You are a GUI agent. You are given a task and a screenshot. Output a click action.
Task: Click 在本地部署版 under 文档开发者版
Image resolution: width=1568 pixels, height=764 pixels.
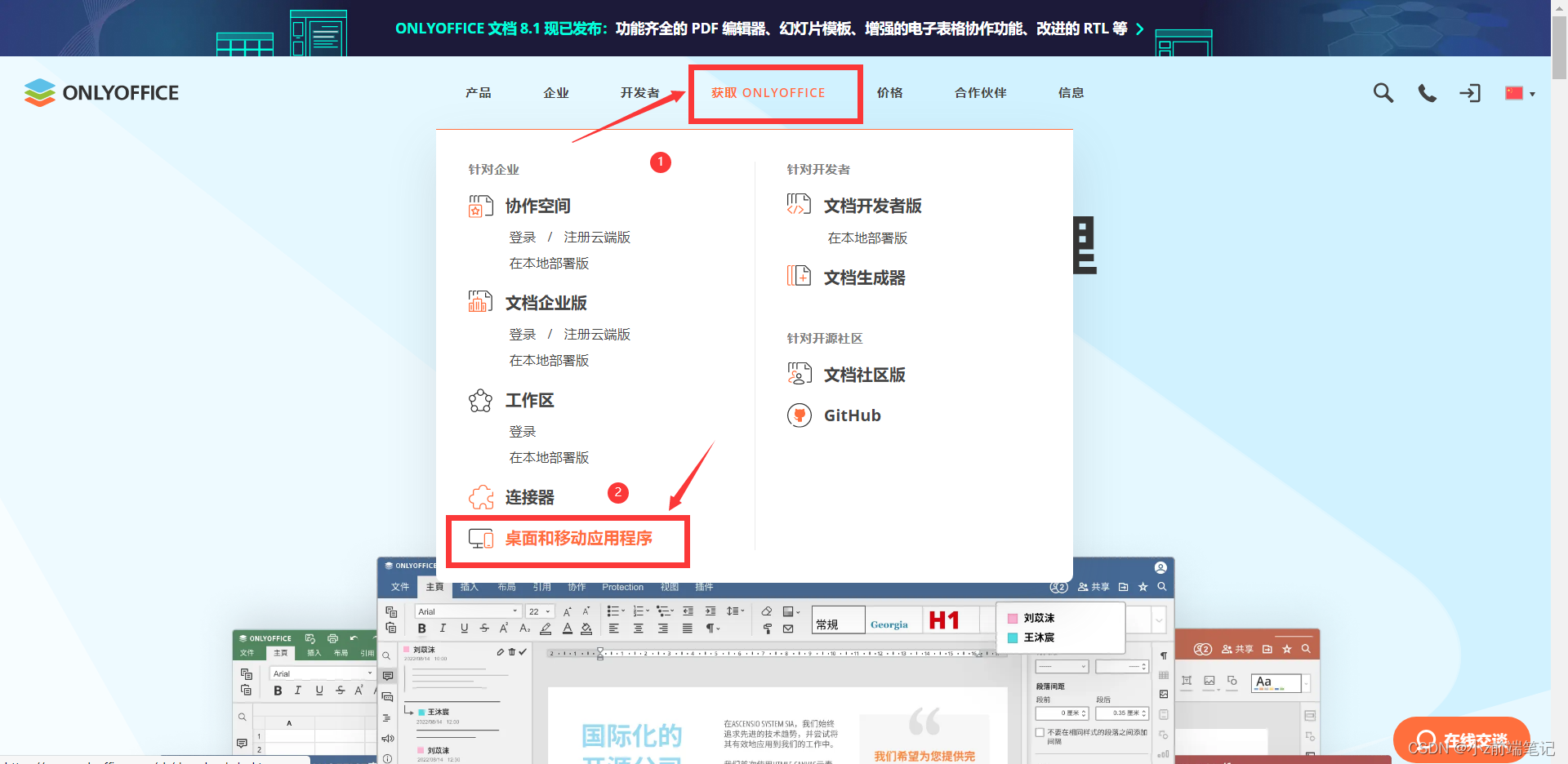(x=867, y=238)
